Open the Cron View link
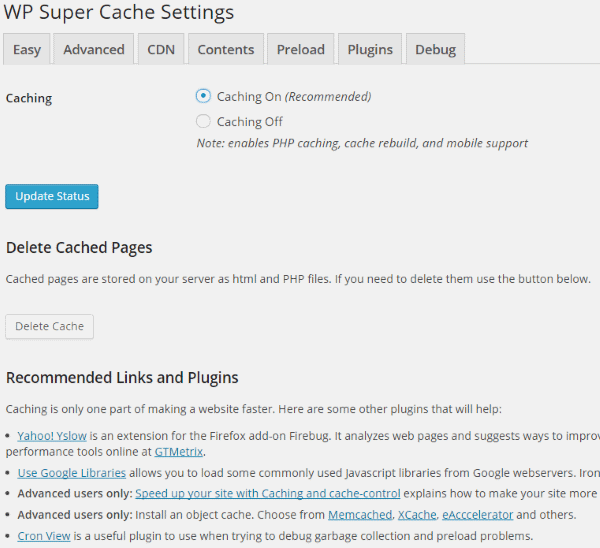The width and height of the screenshot is (600, 548). [44, 536]
